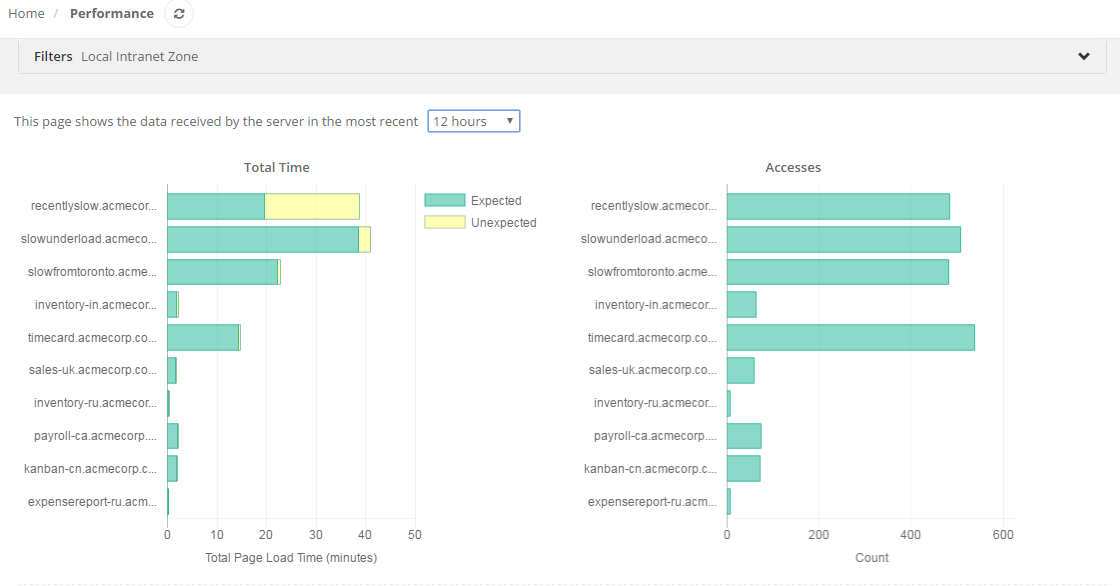Toggle the Expected legend series
This screenshot has width=1120, height=586.
(x=496, y=200)
